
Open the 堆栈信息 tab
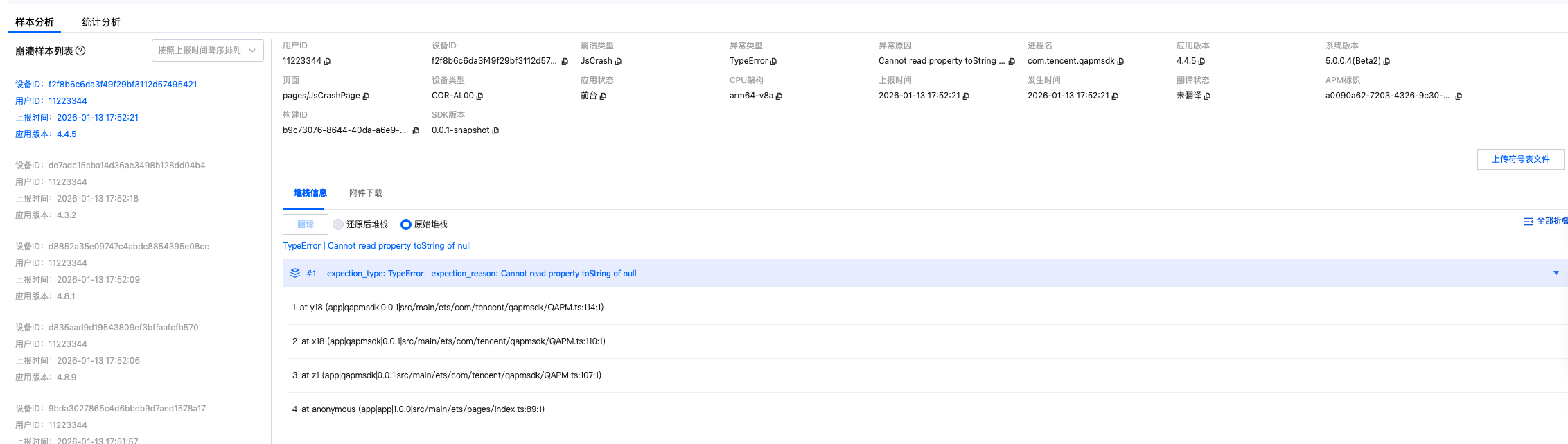(x=310, y=193)
